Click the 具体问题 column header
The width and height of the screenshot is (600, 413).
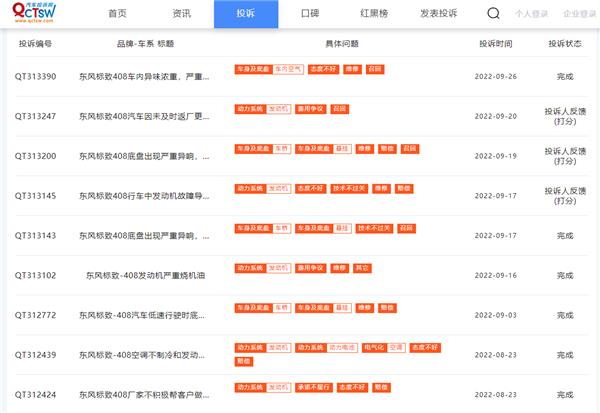click(x=342, y=44)
